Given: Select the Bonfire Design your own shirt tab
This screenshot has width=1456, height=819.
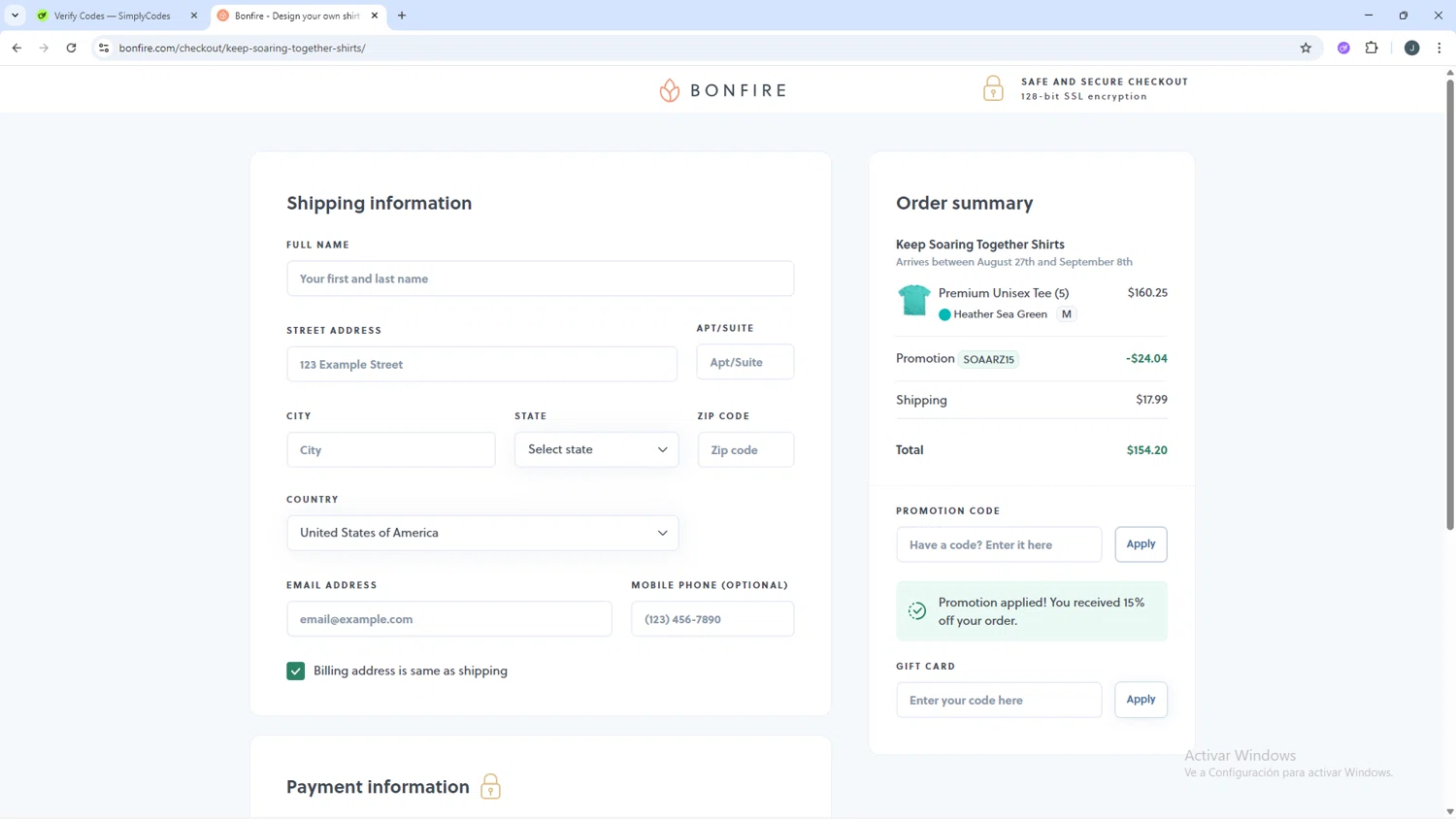Looking at the screenshot, I should point(296,16).
